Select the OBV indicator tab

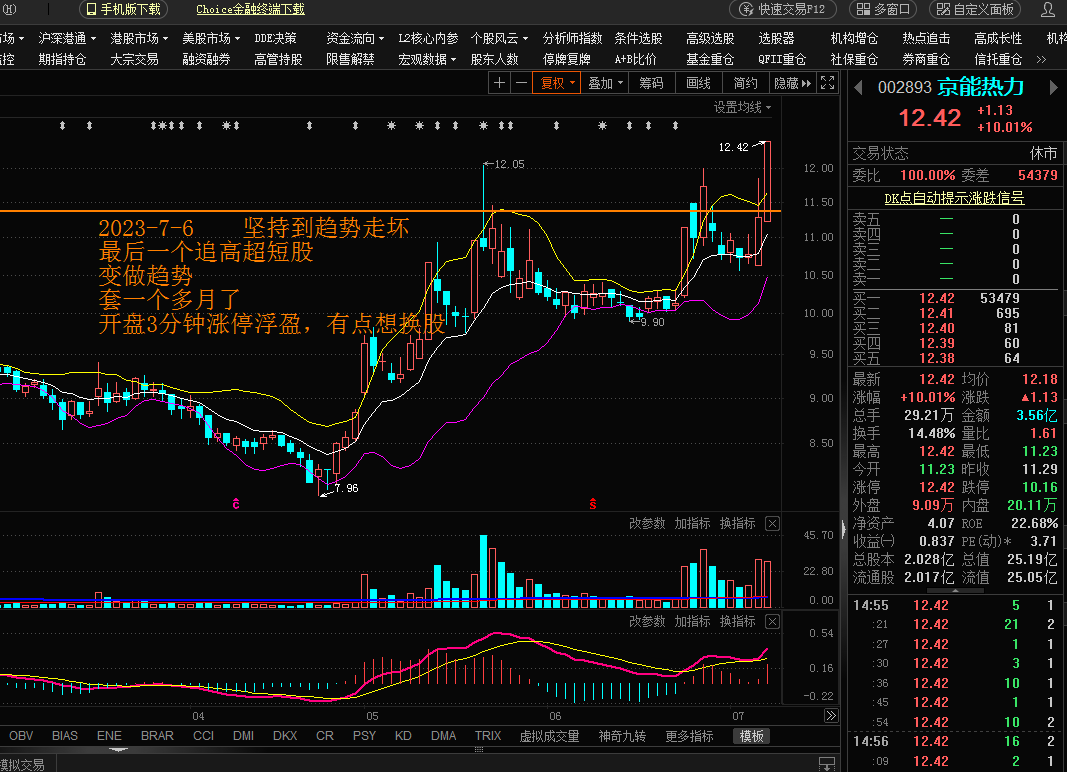click(x=21, y=736)
